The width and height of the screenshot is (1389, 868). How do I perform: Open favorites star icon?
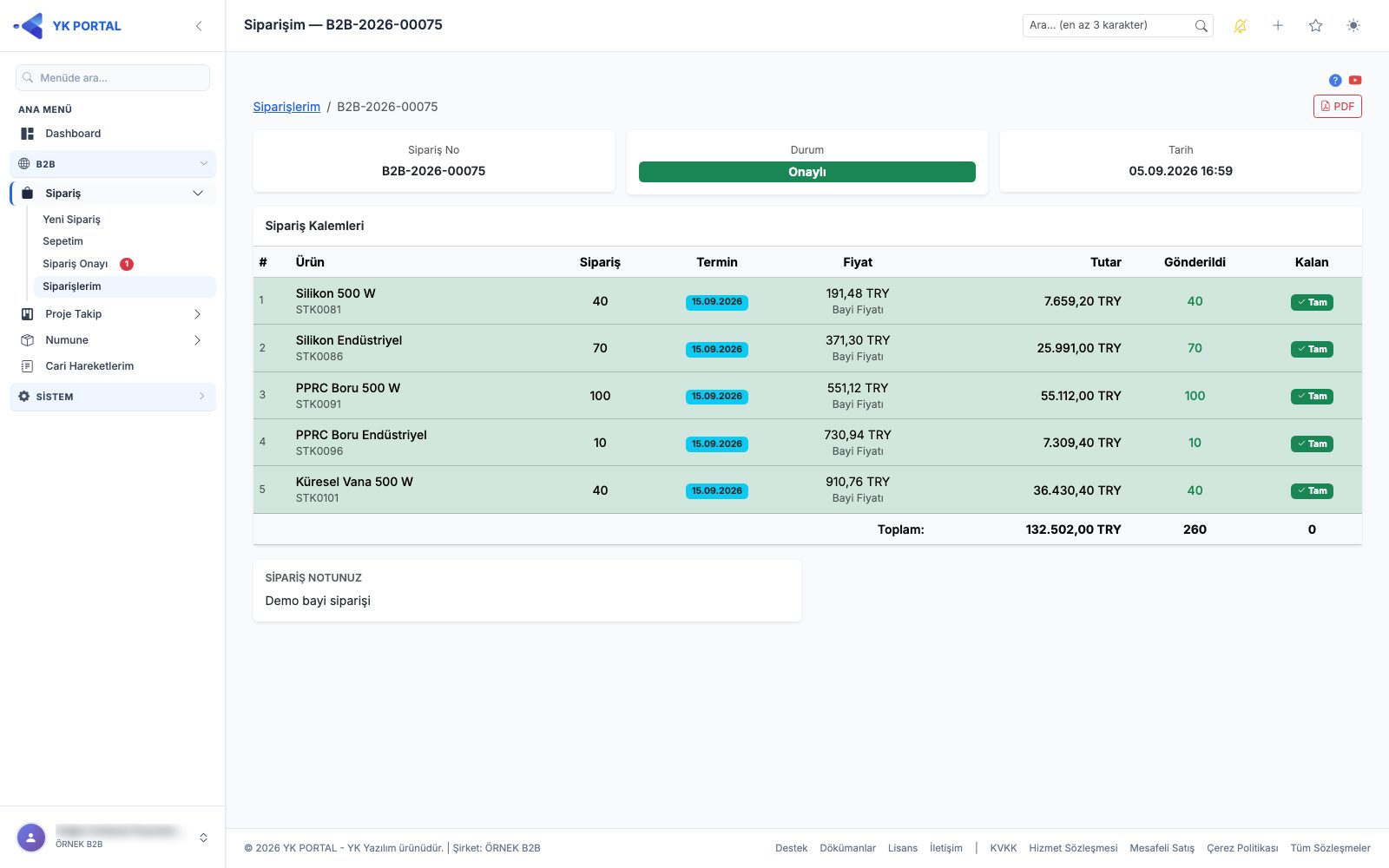point(1316,26)
